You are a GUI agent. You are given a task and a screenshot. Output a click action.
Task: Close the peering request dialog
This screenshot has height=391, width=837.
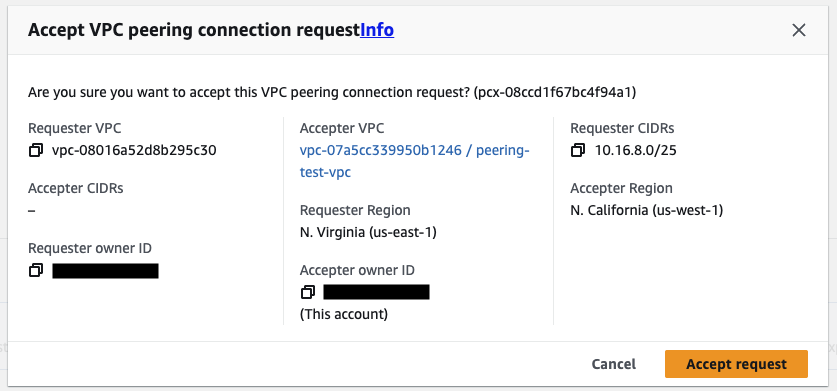coord(799,30)
